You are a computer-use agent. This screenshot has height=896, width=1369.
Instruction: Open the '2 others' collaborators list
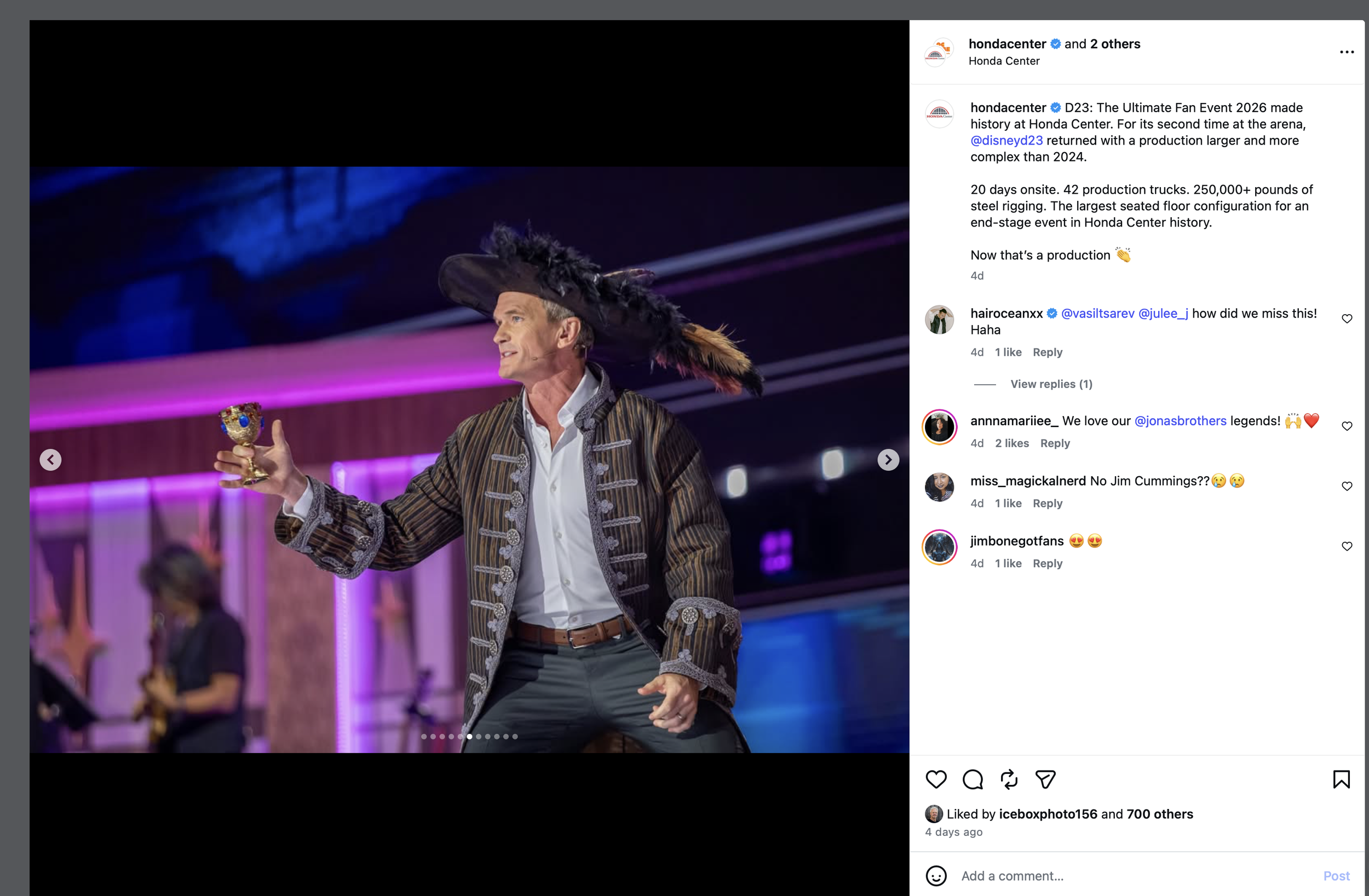(1115, 44)
